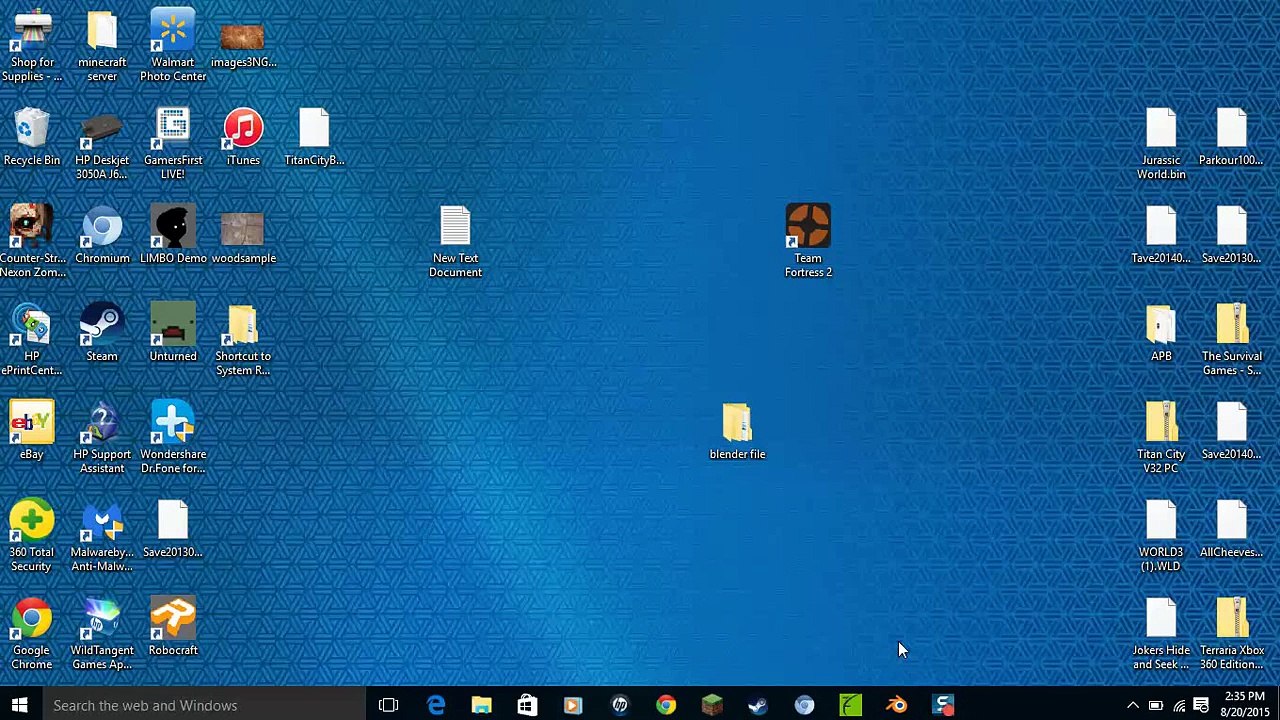Select the blender file folder

(737, 432)
